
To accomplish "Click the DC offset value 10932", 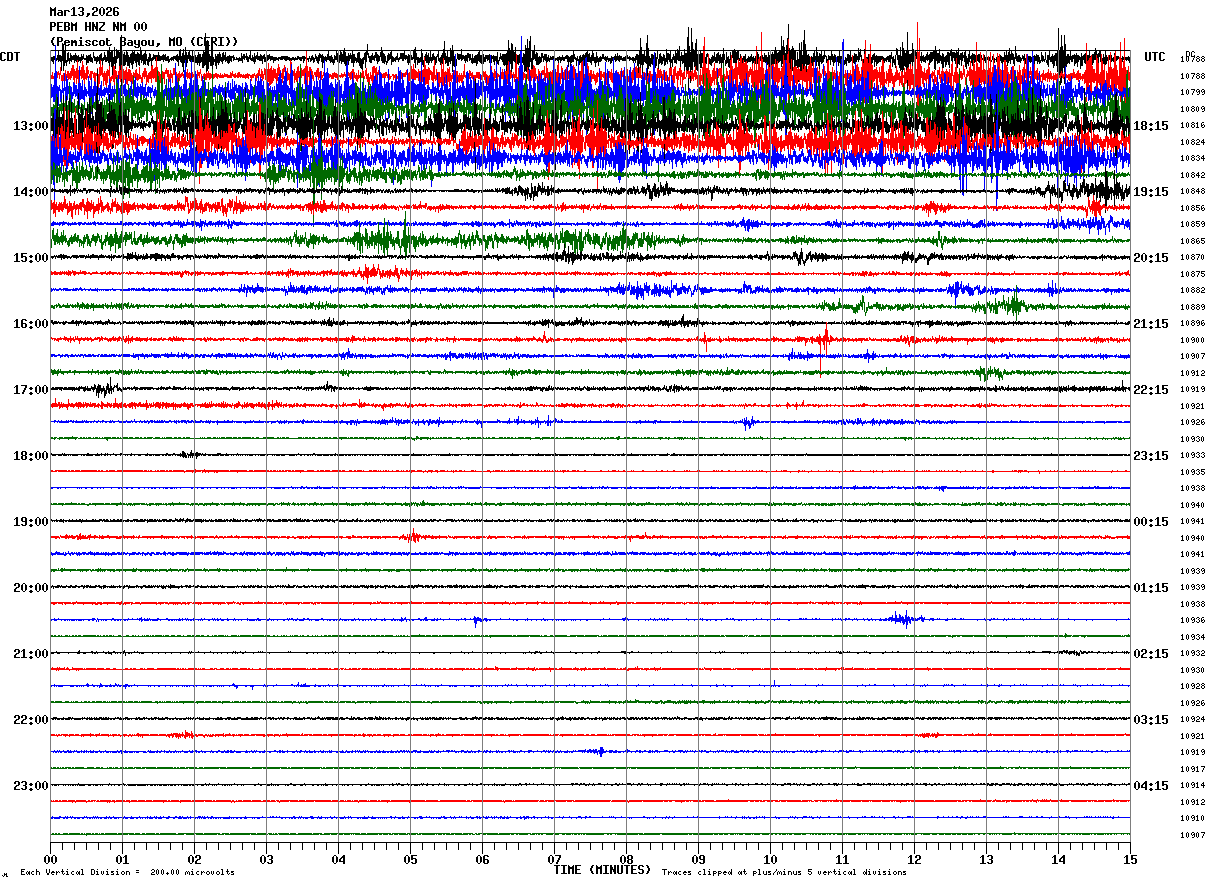I will (x=1192, y=654).
